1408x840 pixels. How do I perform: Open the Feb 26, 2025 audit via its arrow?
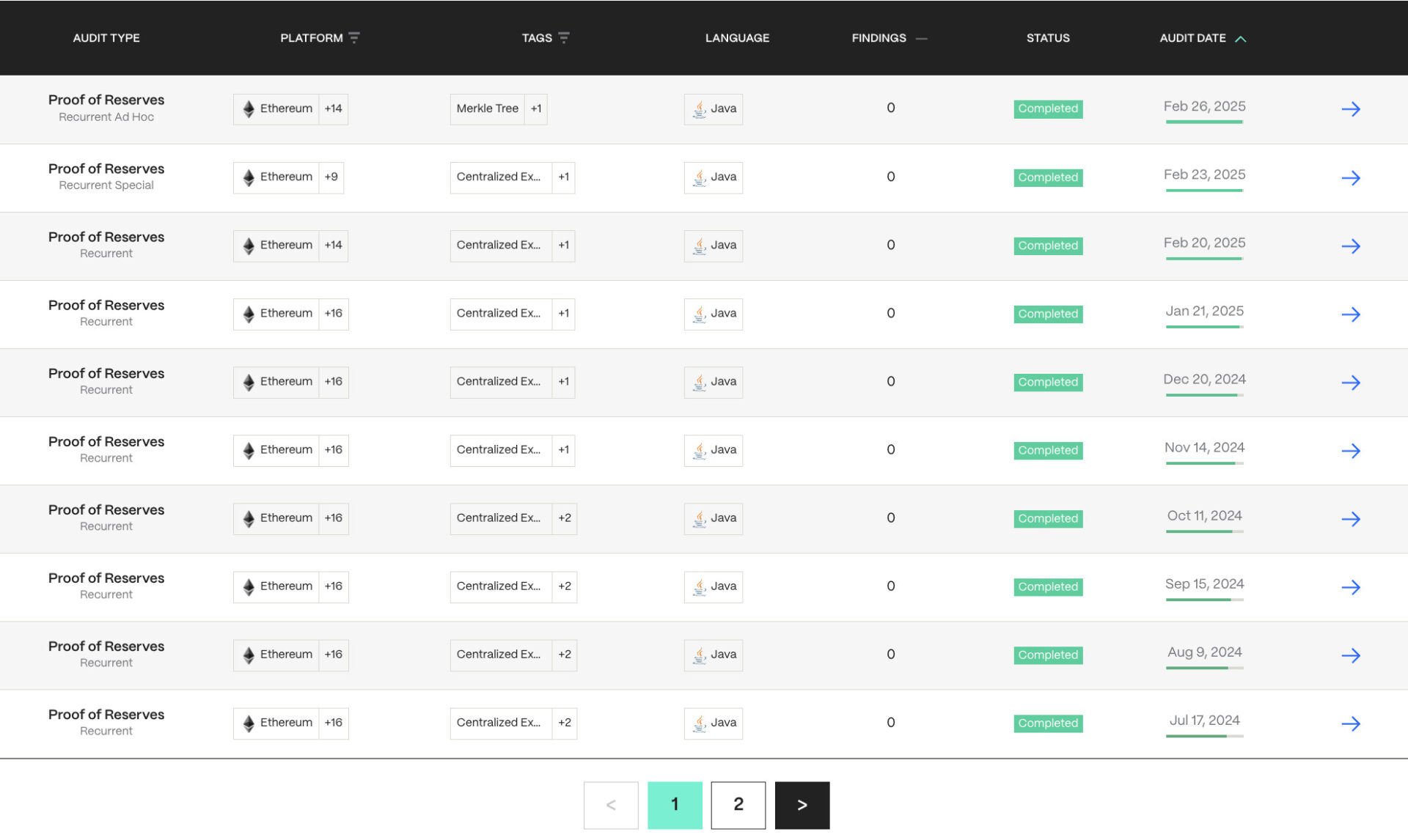1352,108
